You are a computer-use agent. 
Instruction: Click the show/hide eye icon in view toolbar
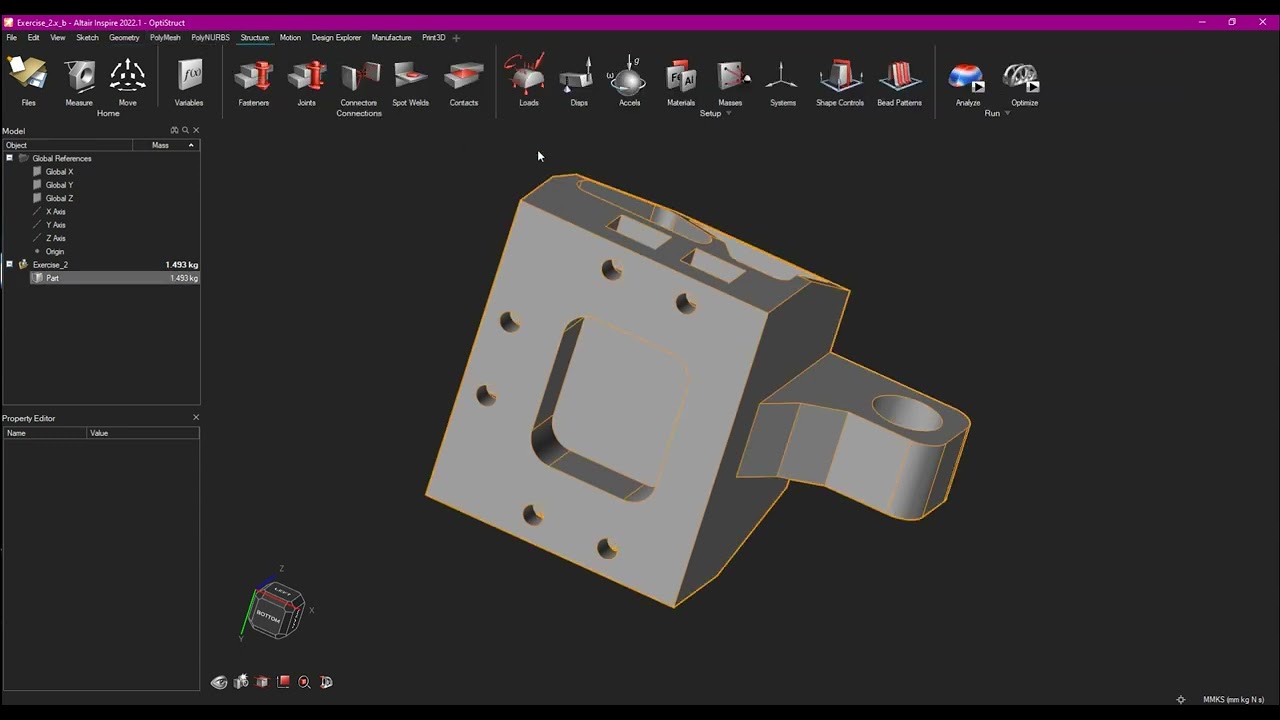(219, 682)
